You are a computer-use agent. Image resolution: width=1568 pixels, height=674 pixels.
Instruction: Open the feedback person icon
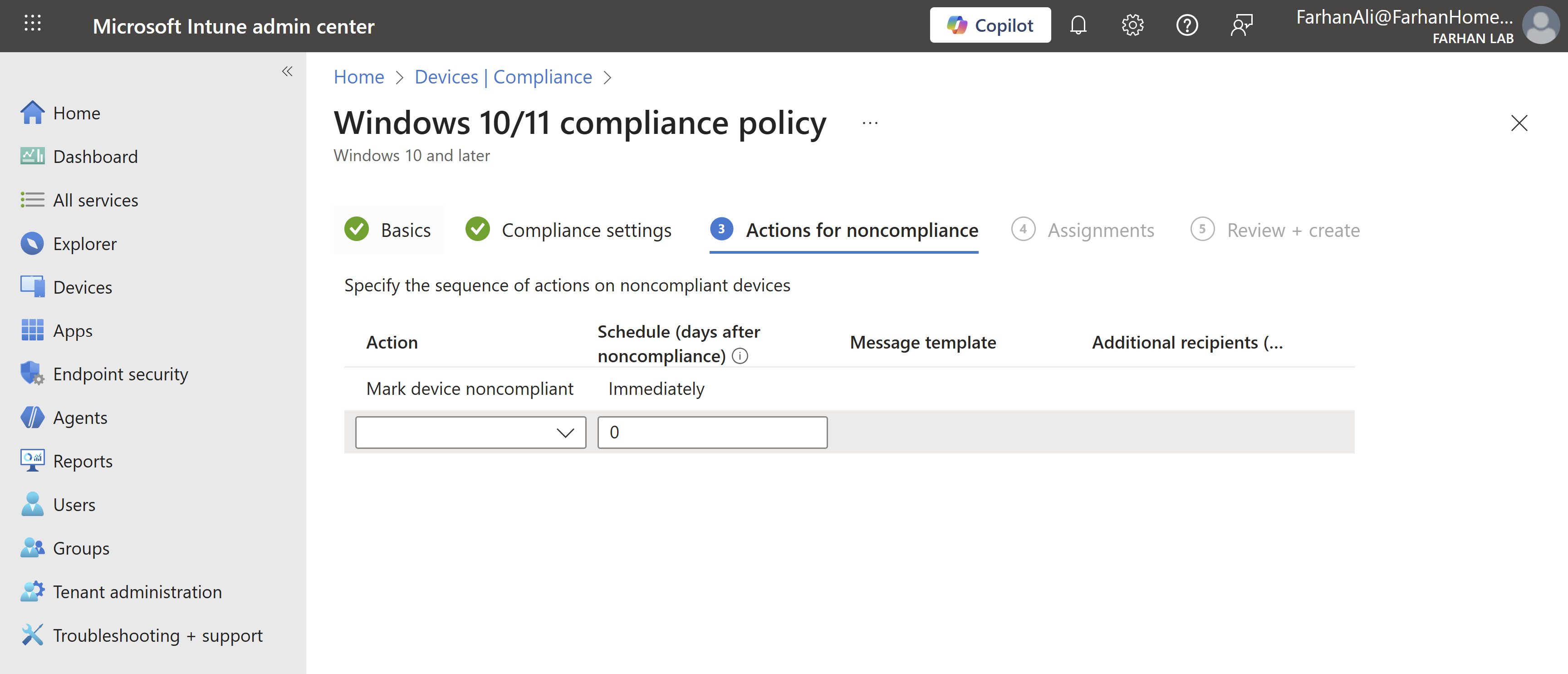1241,25
